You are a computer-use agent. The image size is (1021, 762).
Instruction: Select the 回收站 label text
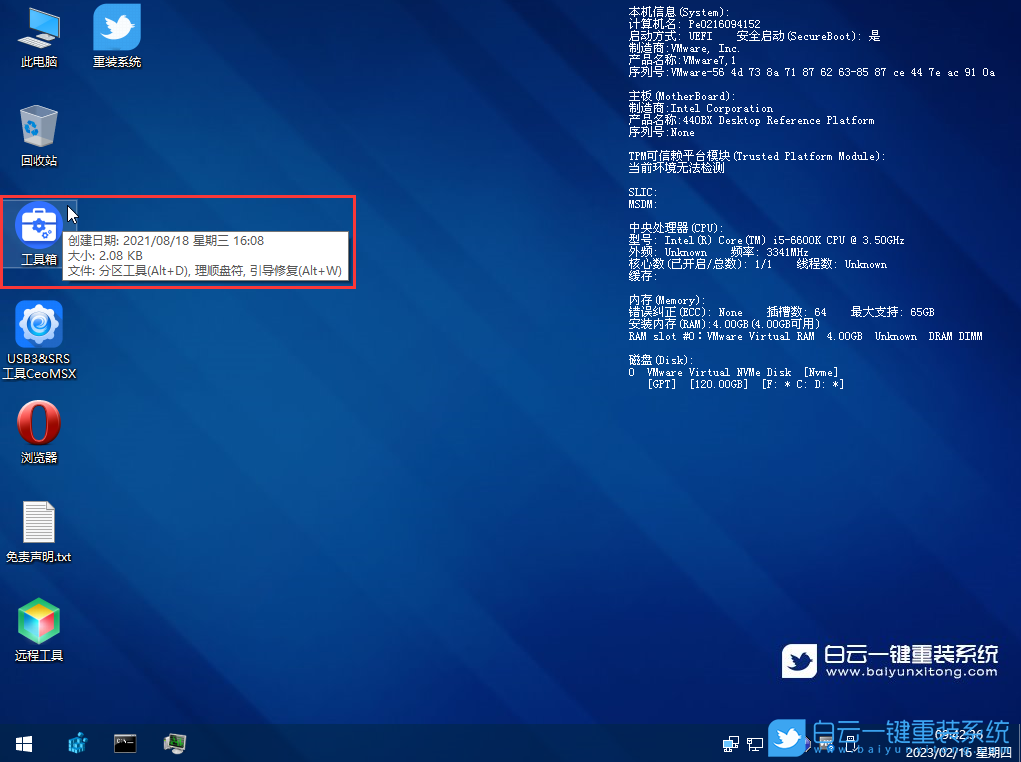39,161
